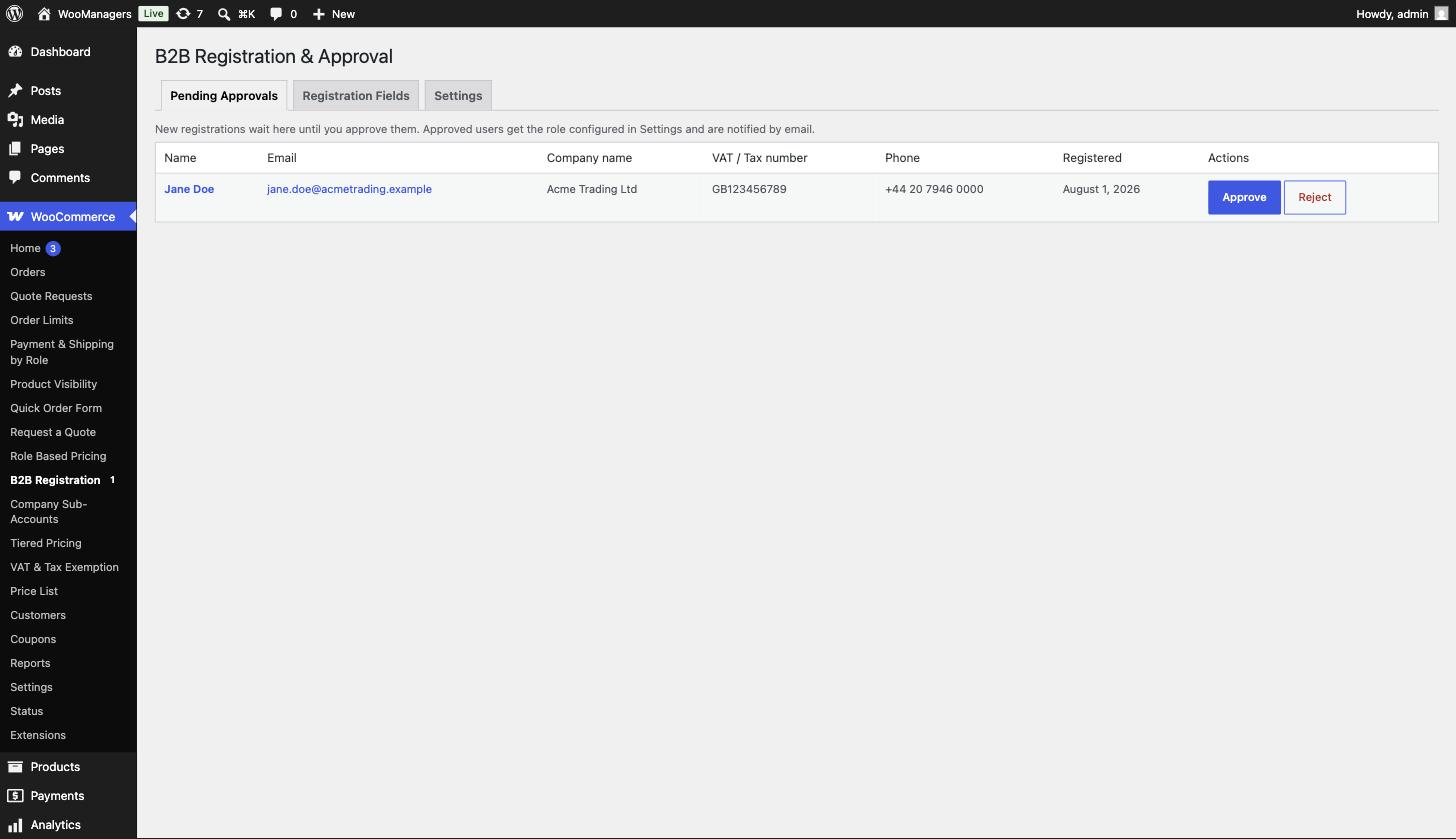The image size is (1456, 839).
Task: Click the Products box icon
Action: 15,767
